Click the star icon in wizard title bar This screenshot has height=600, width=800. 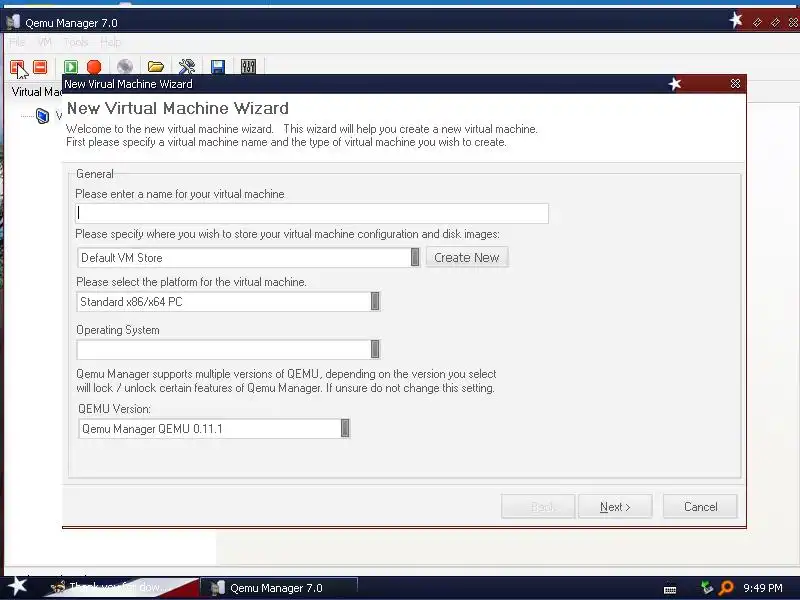coord(675,84)
